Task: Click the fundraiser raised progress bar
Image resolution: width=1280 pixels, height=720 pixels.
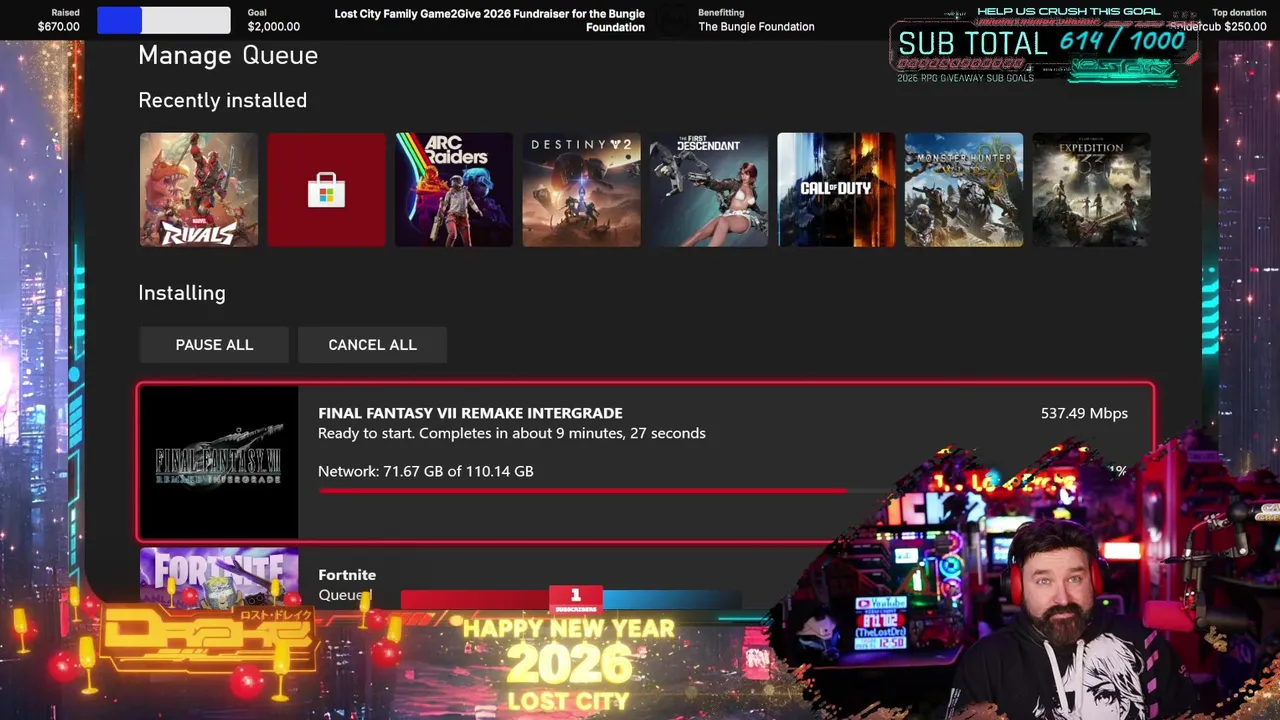Action: pyautogui.click(x=164, y=20)
